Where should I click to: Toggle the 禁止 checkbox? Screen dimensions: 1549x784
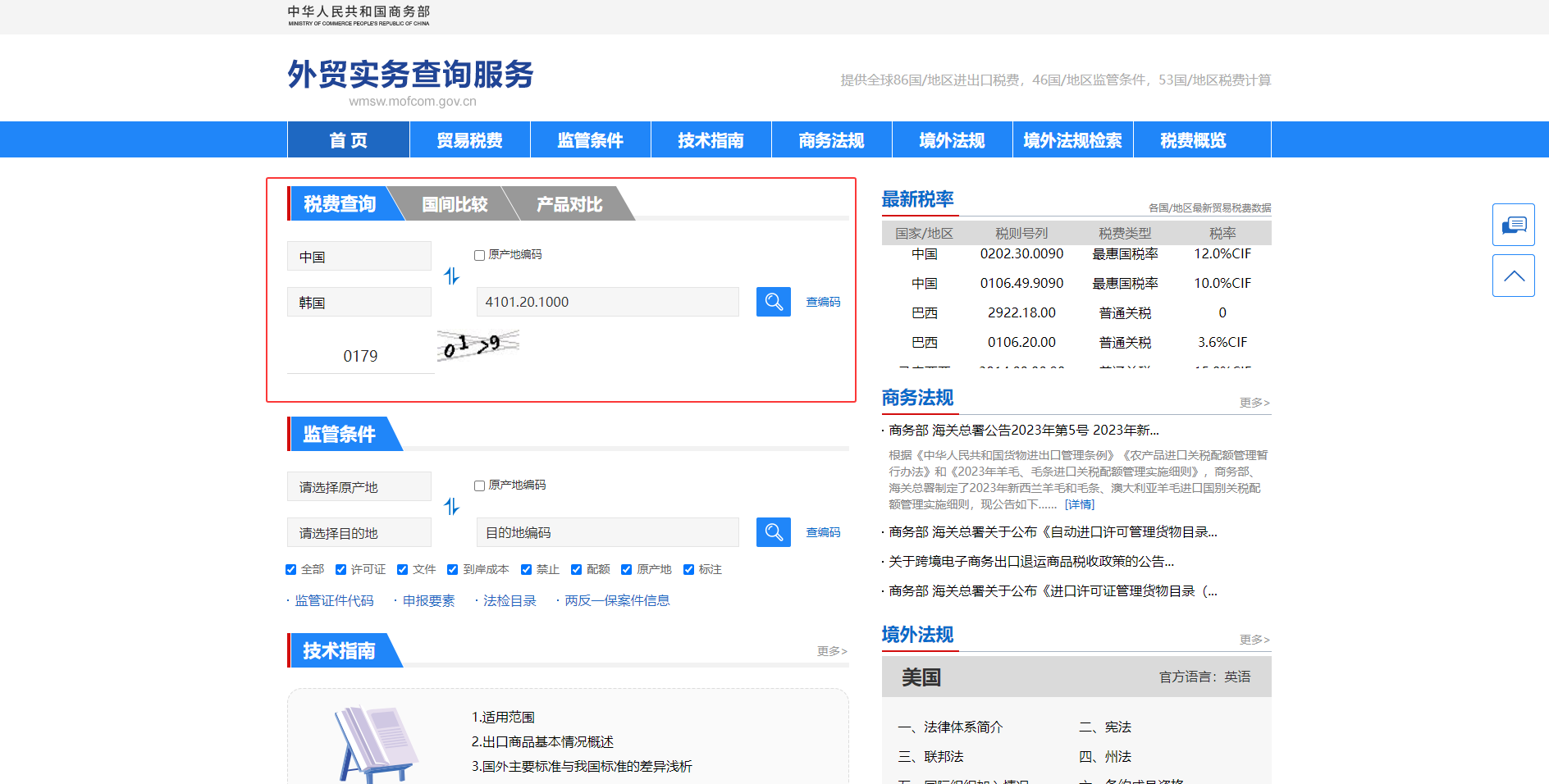coord(527,570)
